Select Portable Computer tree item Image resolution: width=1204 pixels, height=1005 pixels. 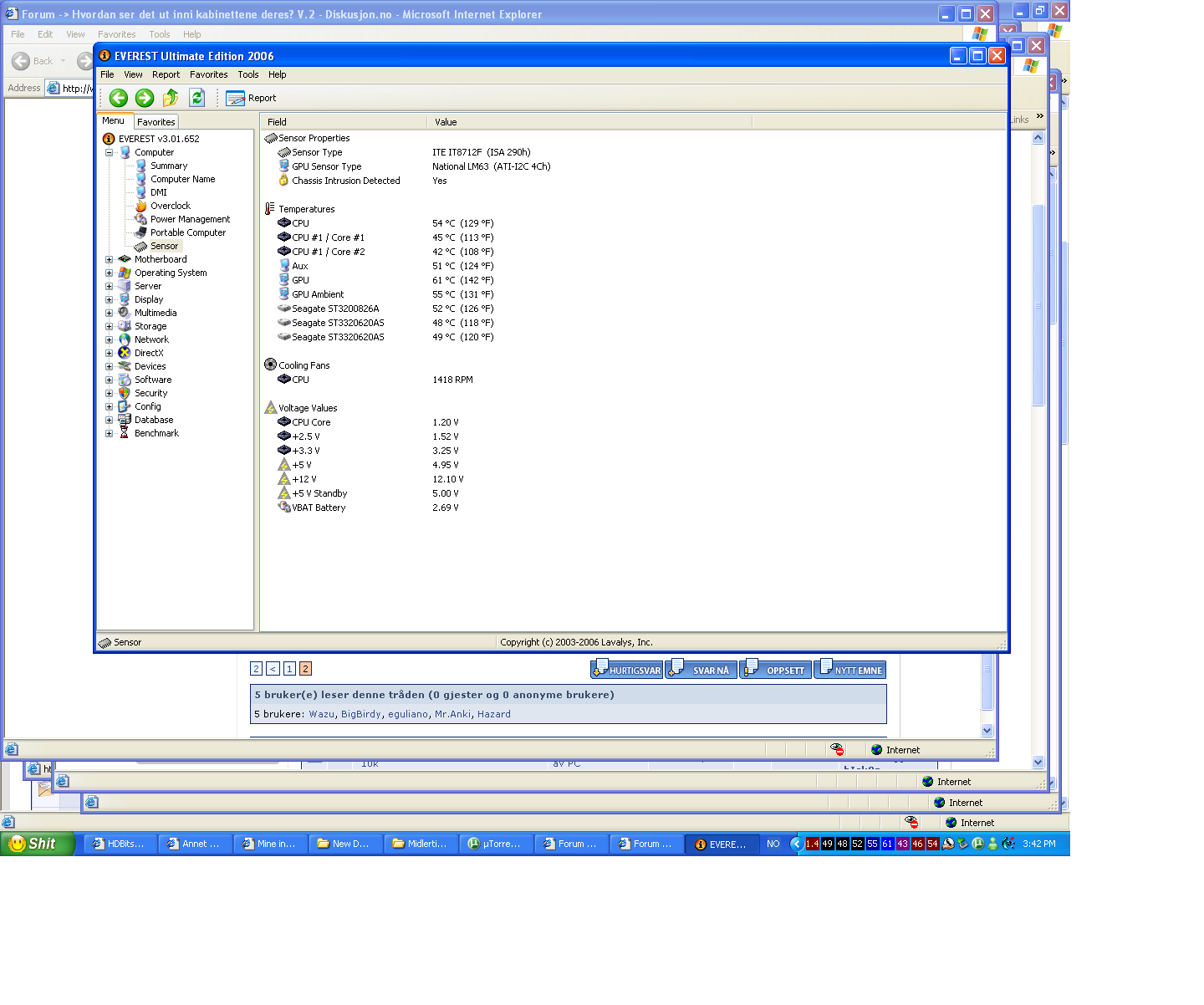(x=188, y=232)
